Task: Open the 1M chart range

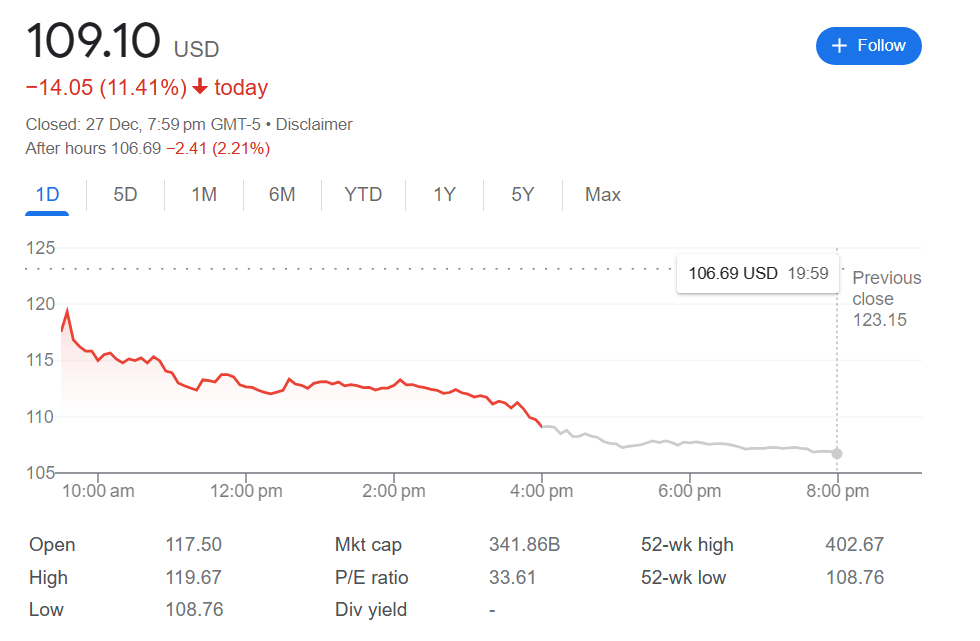Action: pyautogui.click(x=204, y=195)
